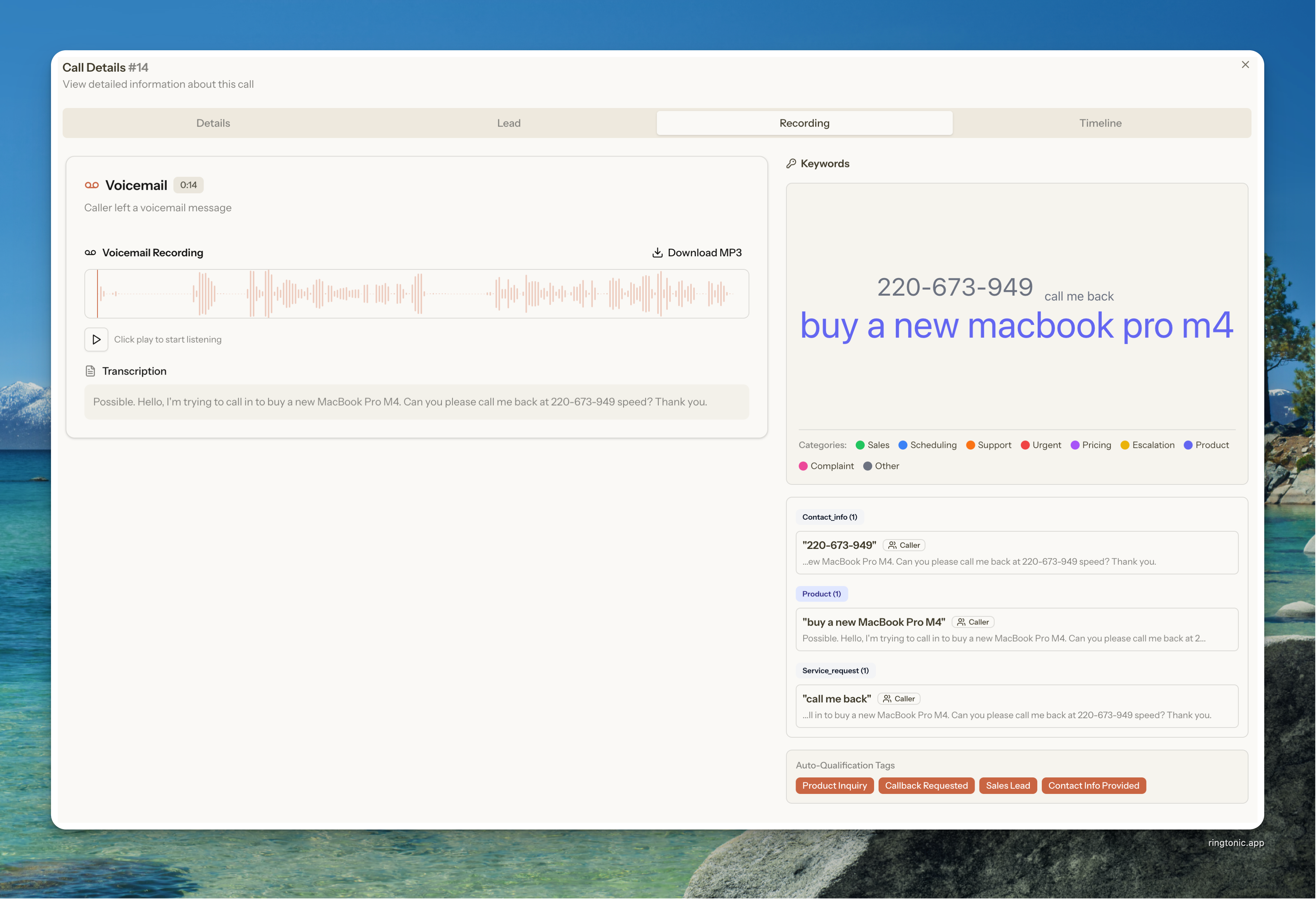Play the voicemail recording
The height and width of the screenshot is (899, 1316).
click(96, 339)
